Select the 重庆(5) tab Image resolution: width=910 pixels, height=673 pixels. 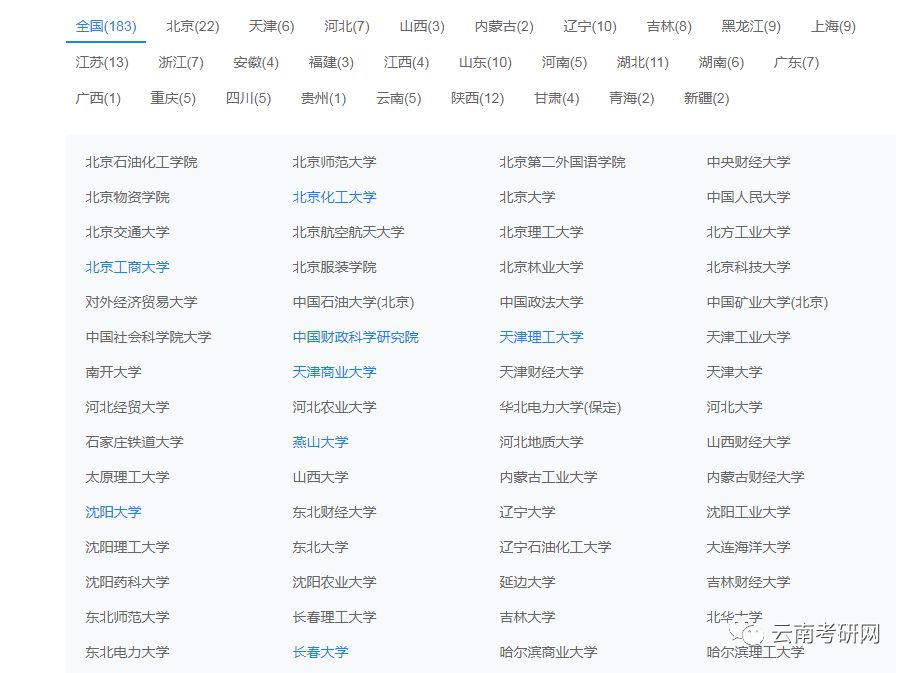tap(173, 99)
